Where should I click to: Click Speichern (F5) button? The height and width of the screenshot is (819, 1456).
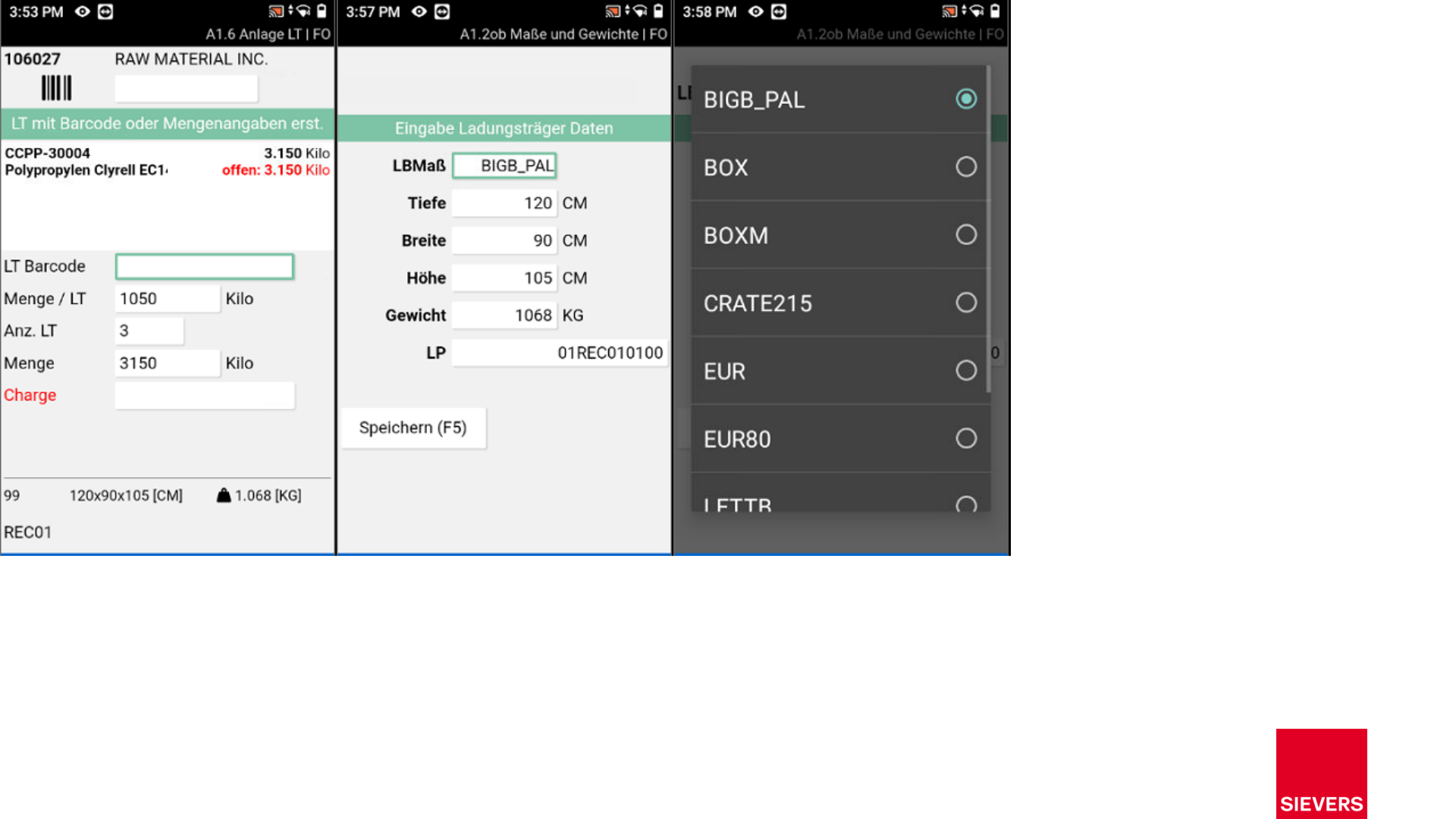point(413,428)
